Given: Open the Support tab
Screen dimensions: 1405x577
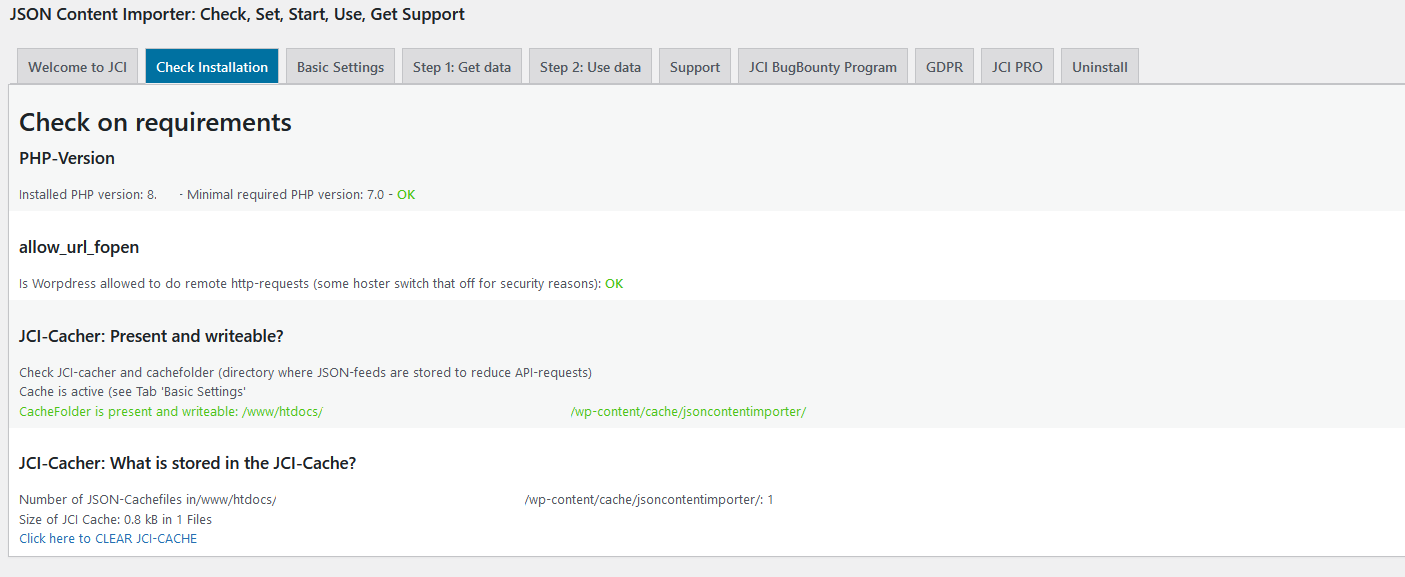Looking at the screenshot, I should 695,67.
